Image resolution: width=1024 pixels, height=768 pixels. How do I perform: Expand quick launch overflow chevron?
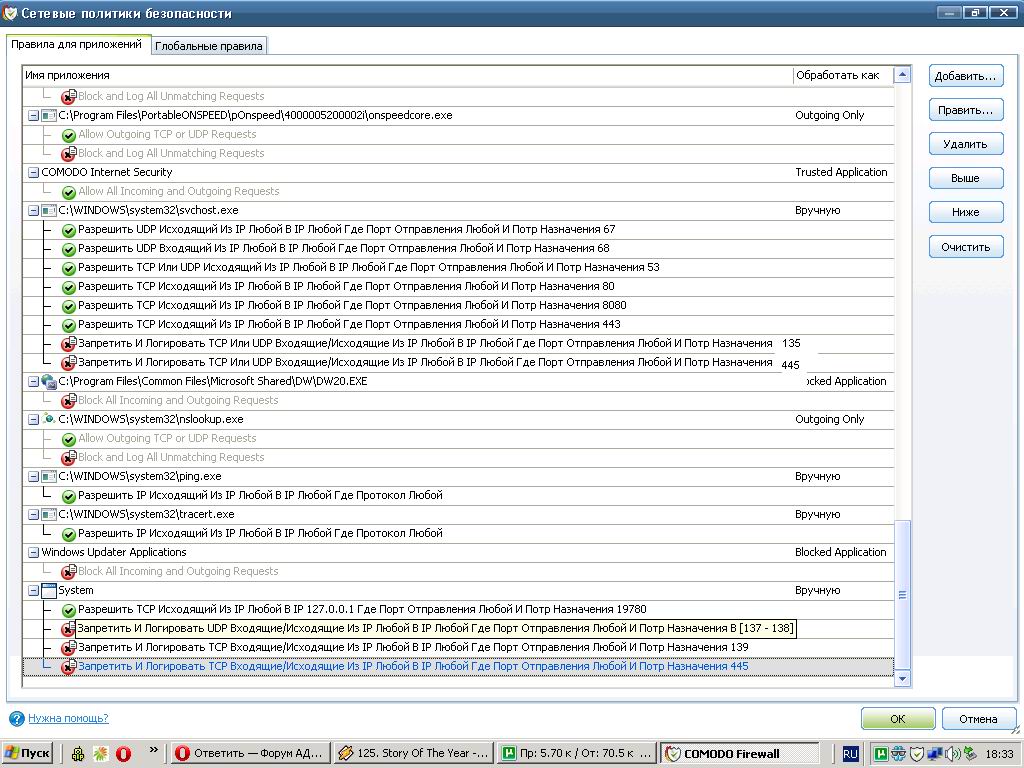[154, 750]
